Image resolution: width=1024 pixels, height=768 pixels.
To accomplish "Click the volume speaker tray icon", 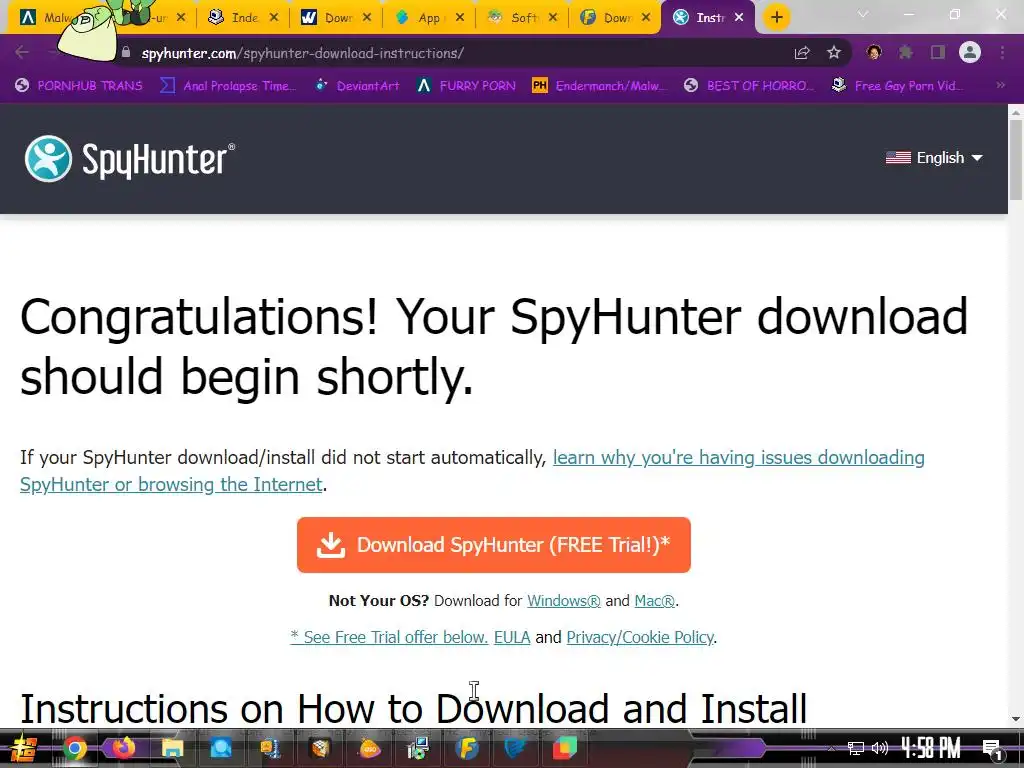I will pos(880,748).
